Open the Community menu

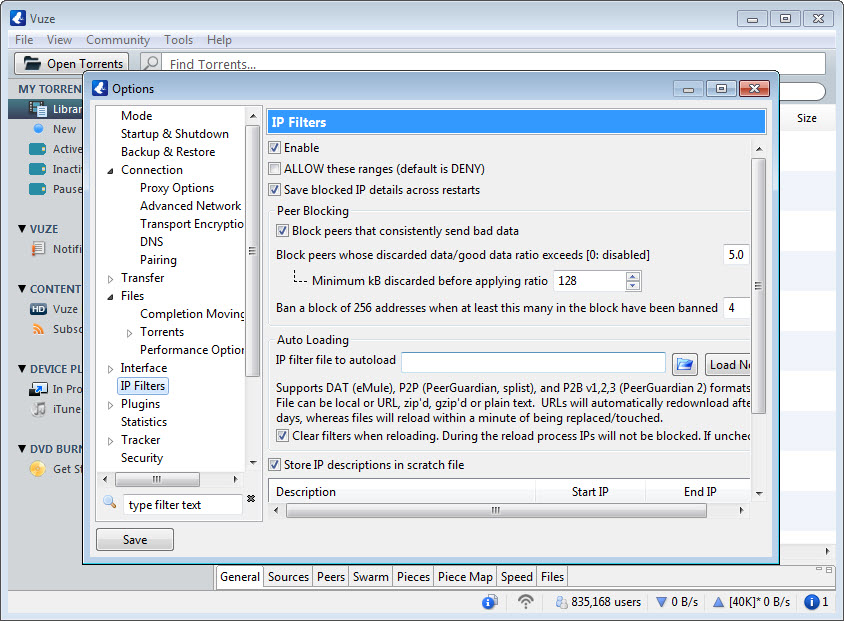tap(118, 40)
